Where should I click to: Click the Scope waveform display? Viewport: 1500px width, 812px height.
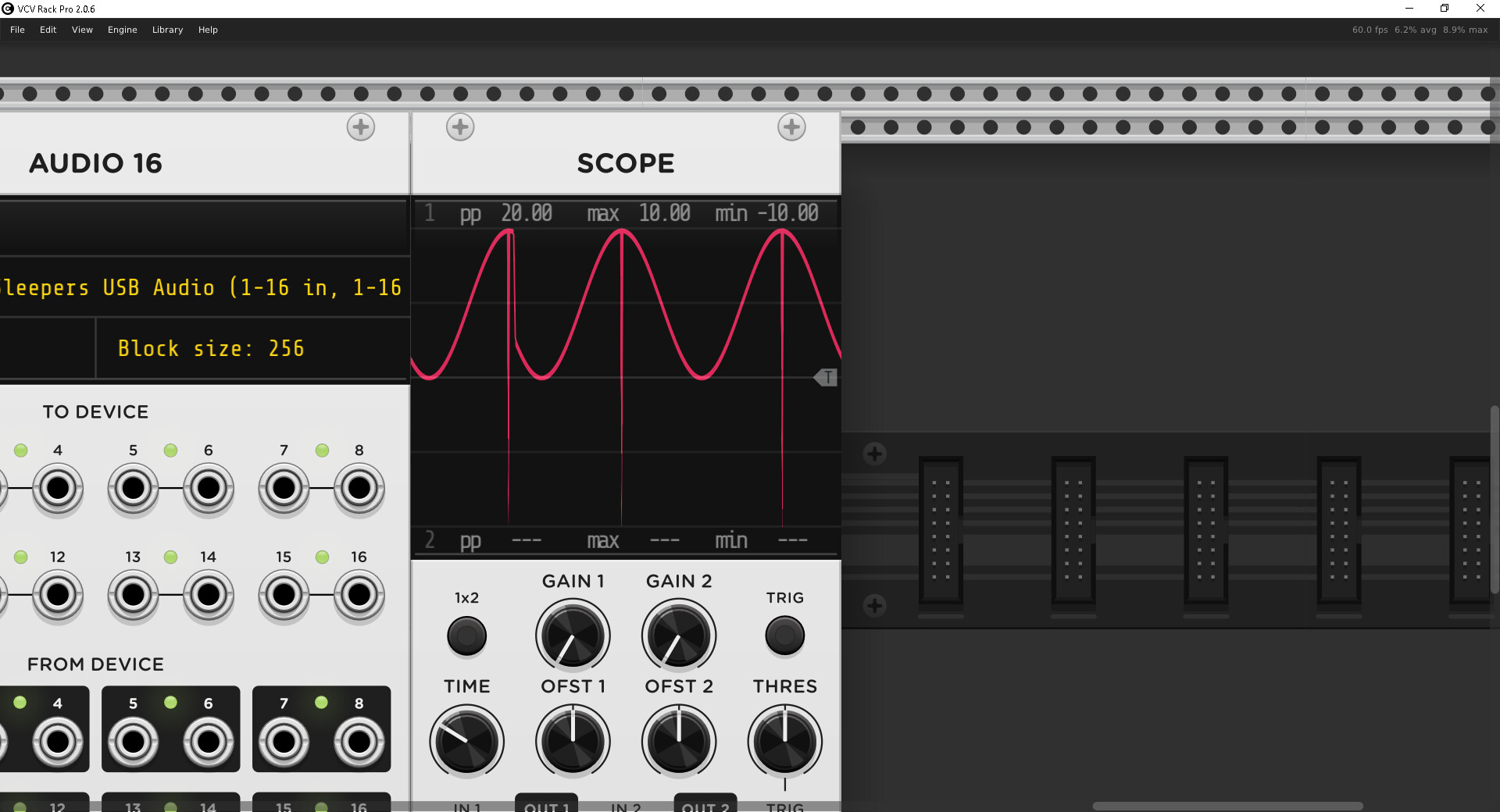click(626, 377)
